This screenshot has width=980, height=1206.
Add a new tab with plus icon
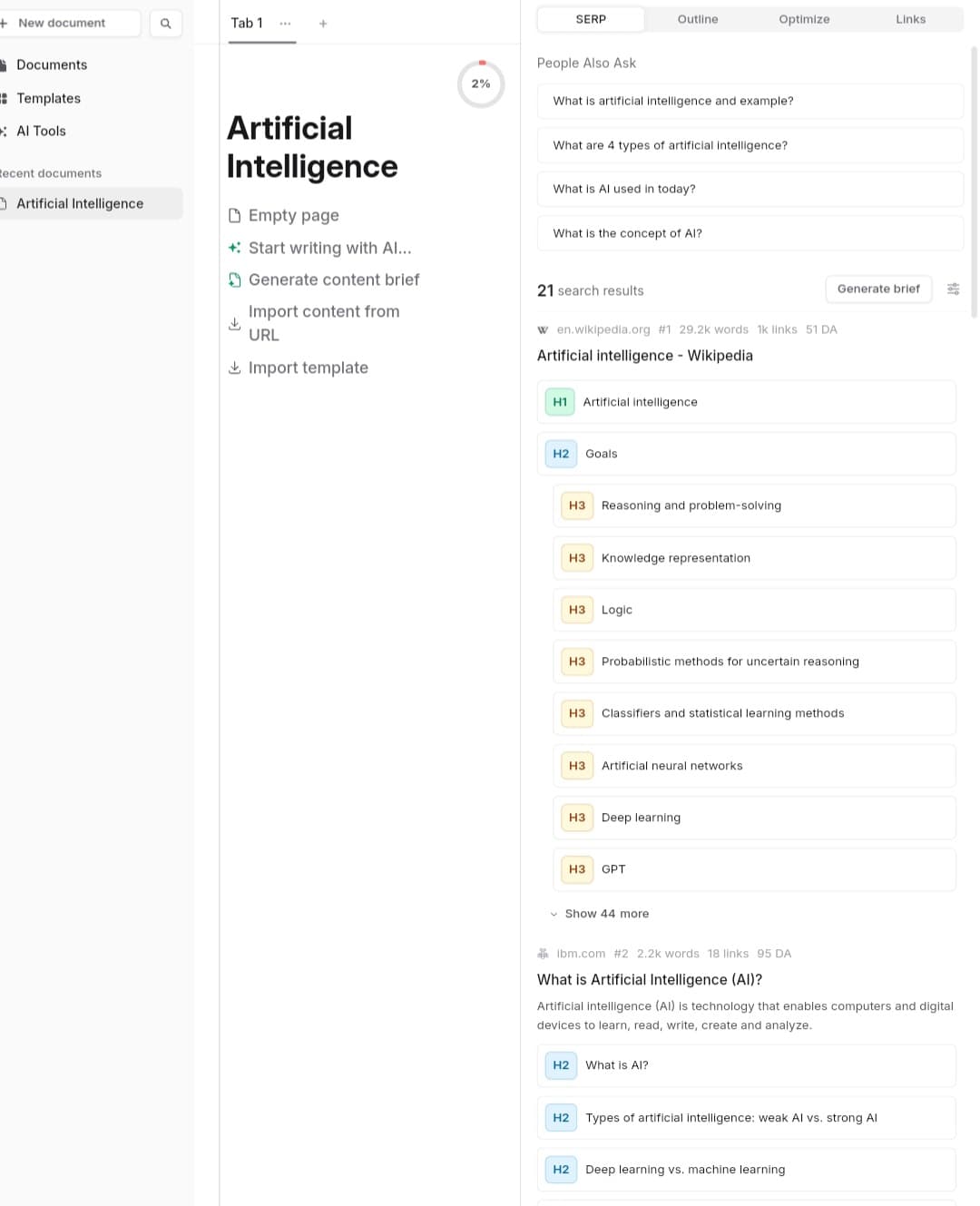[323, 24]
